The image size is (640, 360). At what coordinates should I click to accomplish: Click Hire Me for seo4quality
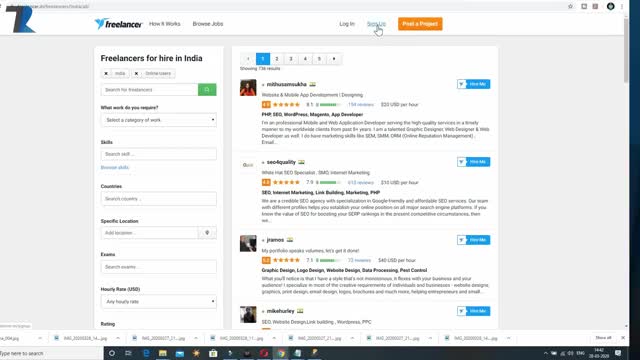[x=473, y=162]
